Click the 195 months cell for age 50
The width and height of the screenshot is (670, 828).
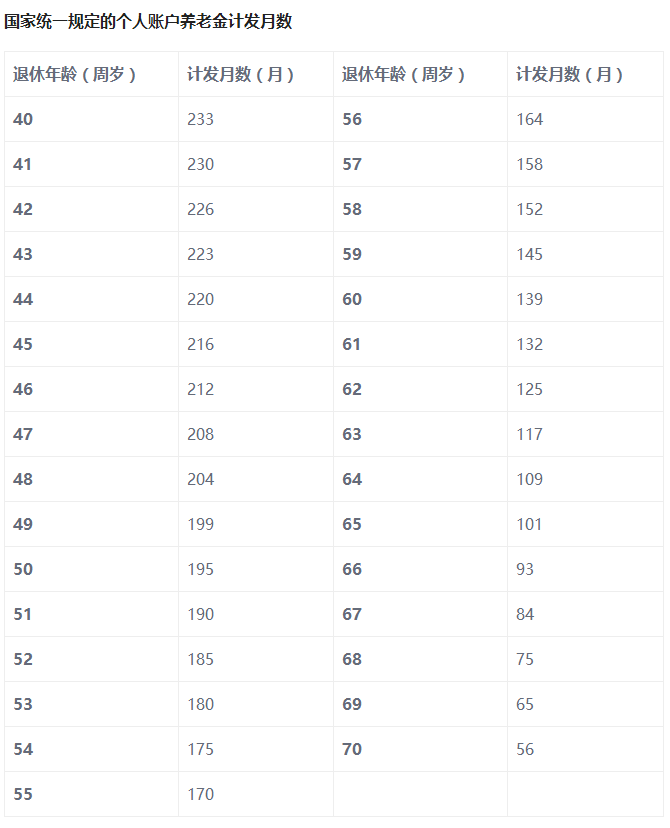click(200, 569)
